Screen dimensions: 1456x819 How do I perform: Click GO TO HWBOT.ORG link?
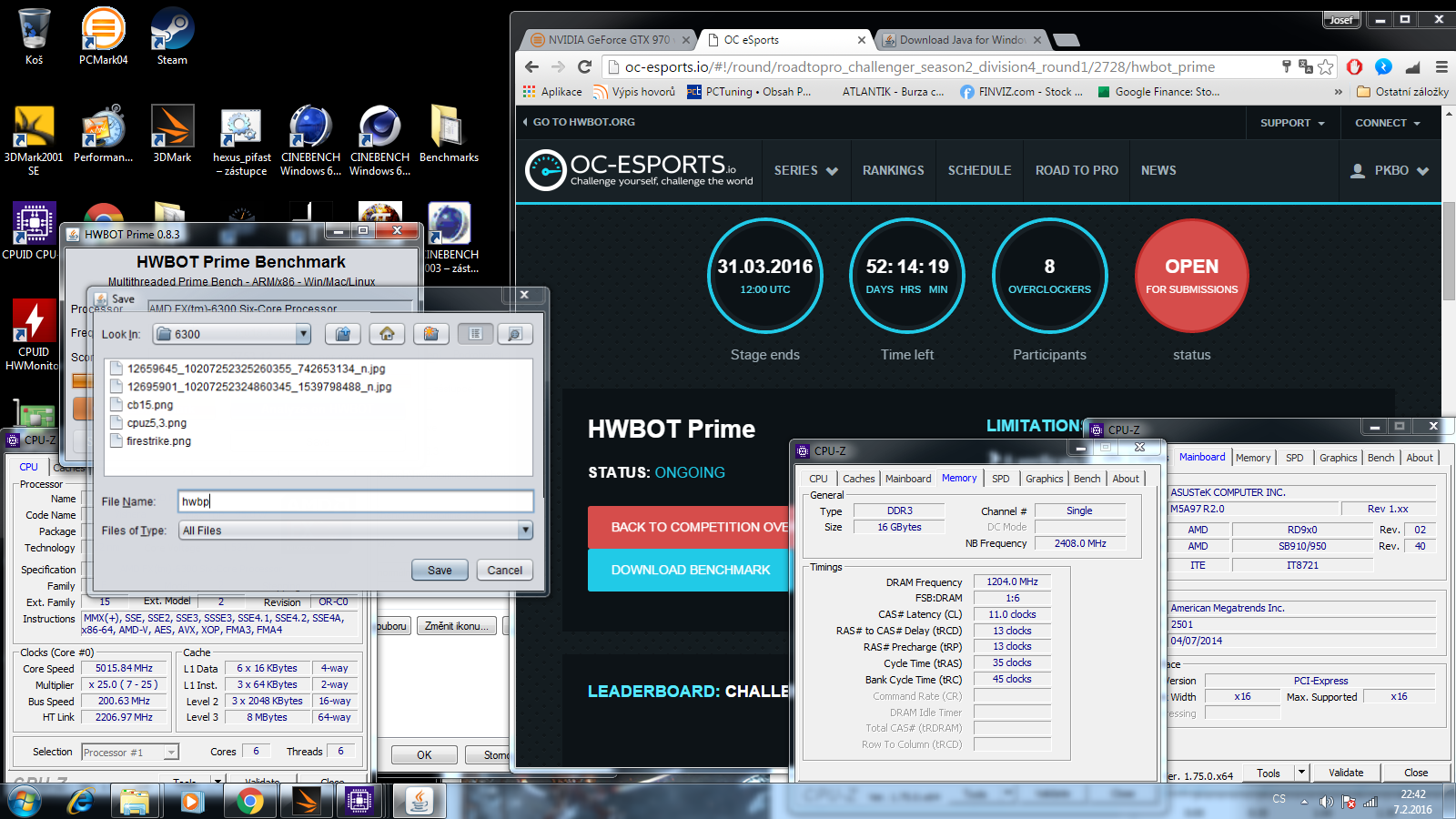click(579, 122)
